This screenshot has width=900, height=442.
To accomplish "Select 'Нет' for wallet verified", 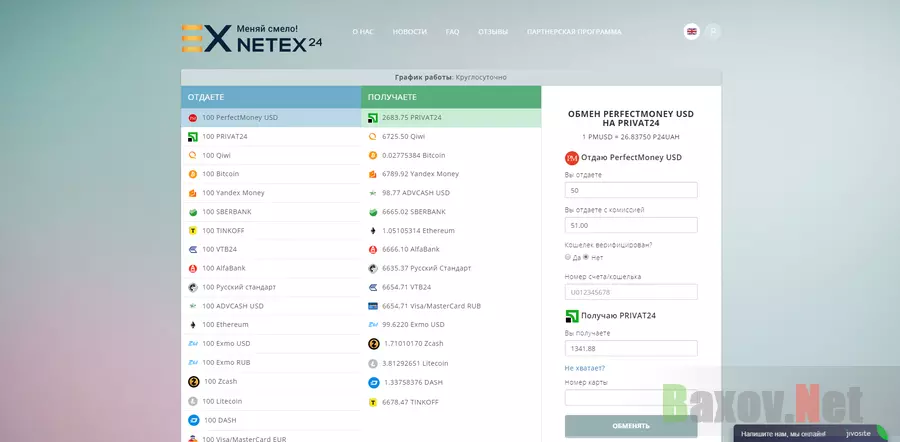I will tap(586, 257).
